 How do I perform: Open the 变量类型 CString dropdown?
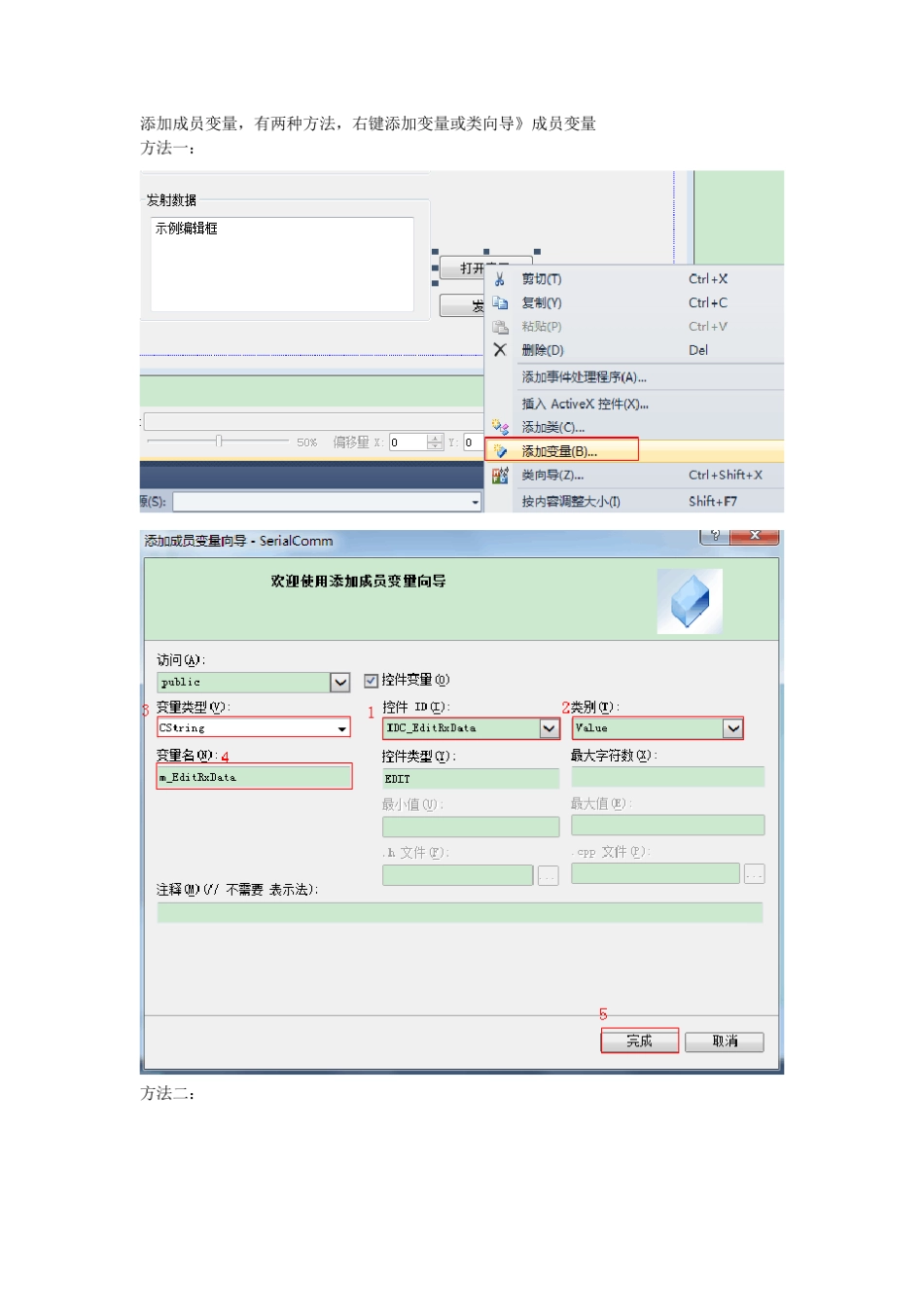tap(341, 728)
